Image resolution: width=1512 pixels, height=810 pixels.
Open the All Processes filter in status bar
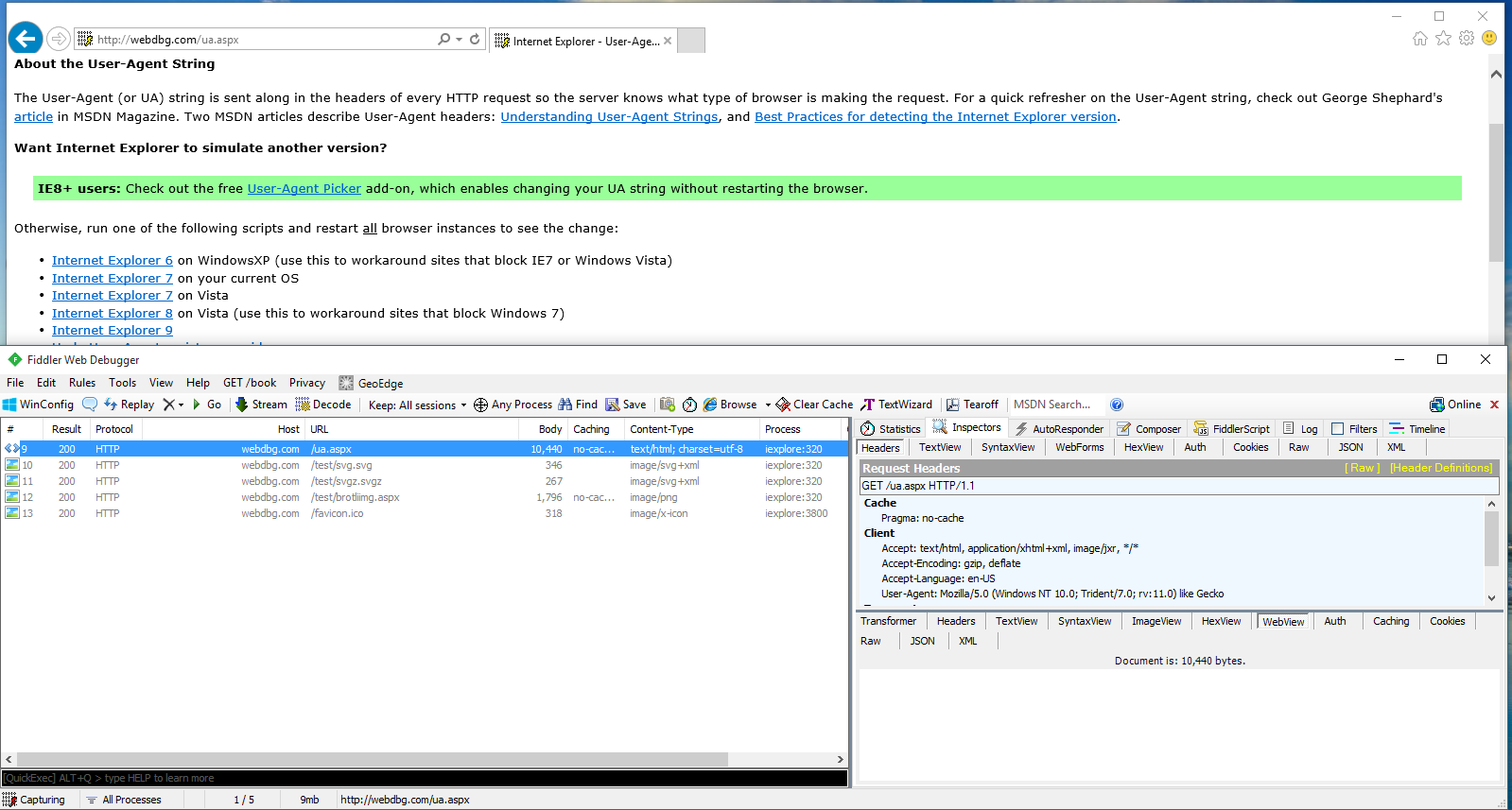click(124, 800)
